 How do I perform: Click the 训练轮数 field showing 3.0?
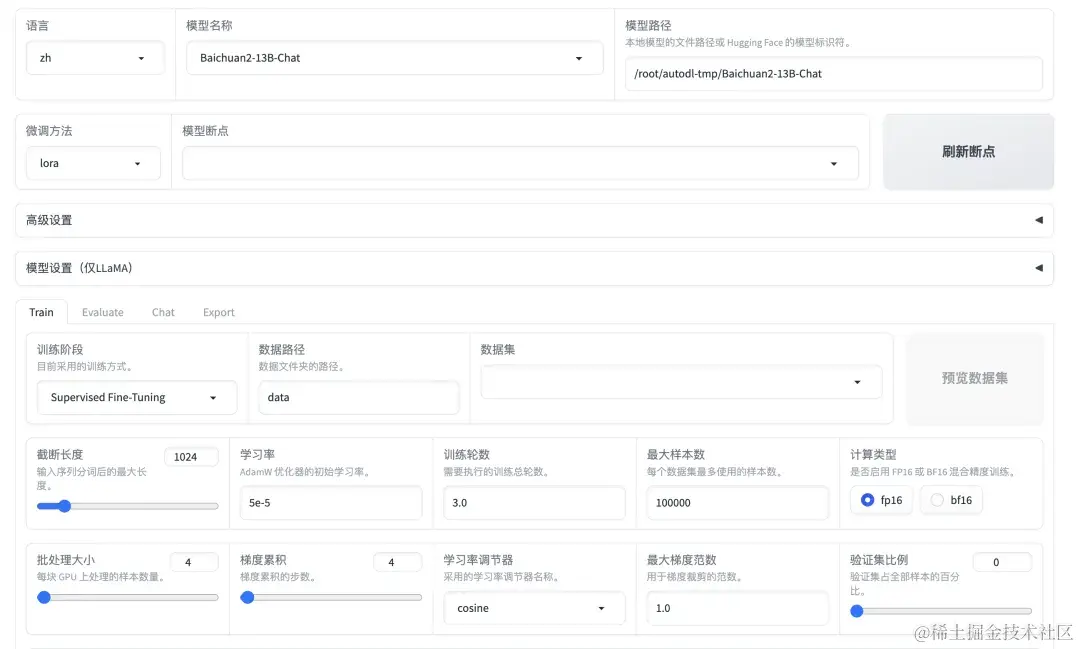coord(534,503)
